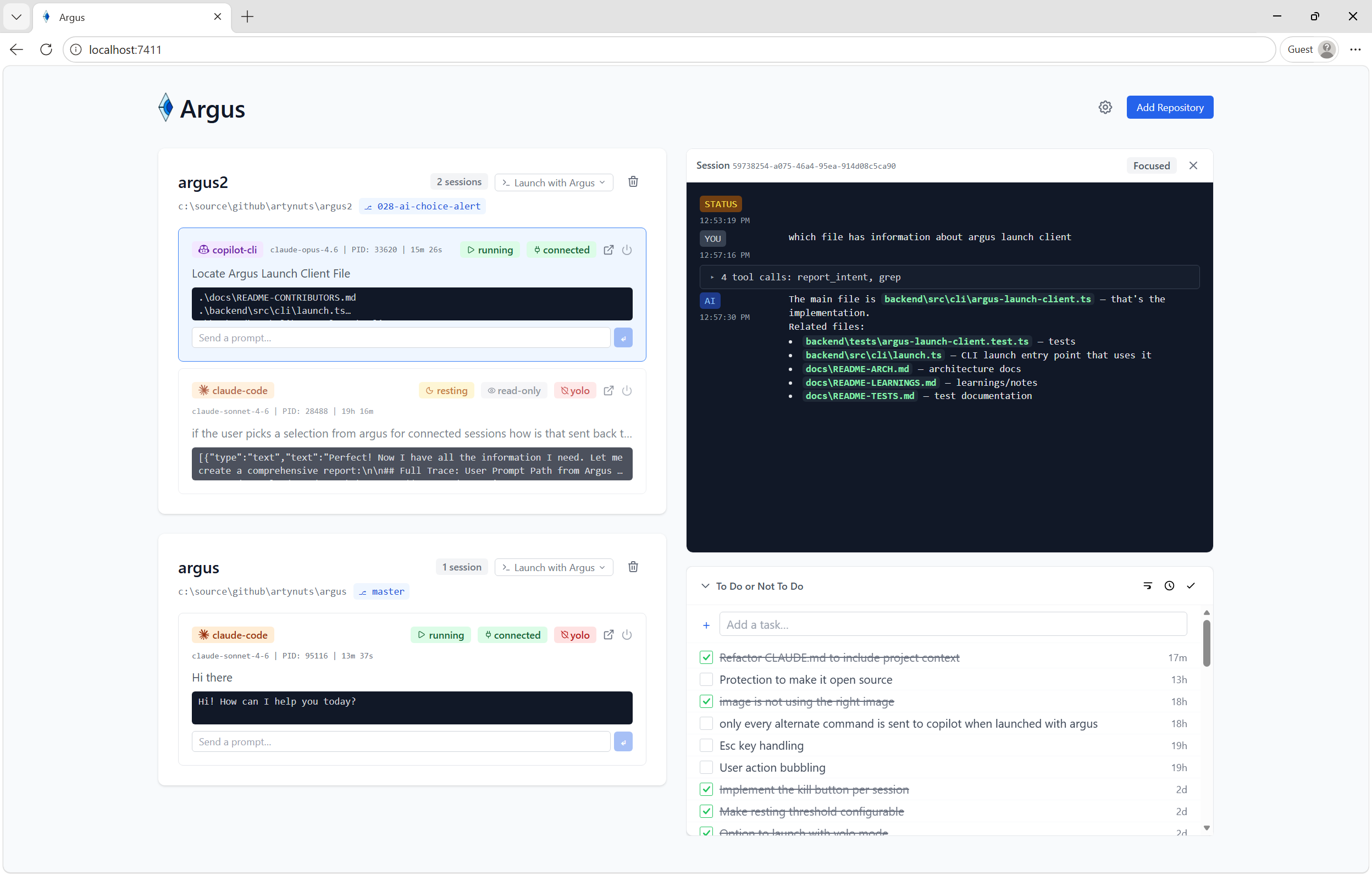Click power icon on resting claude-code session
The width and height of the screenshot is (1372, 875).
tap(627, 390)
